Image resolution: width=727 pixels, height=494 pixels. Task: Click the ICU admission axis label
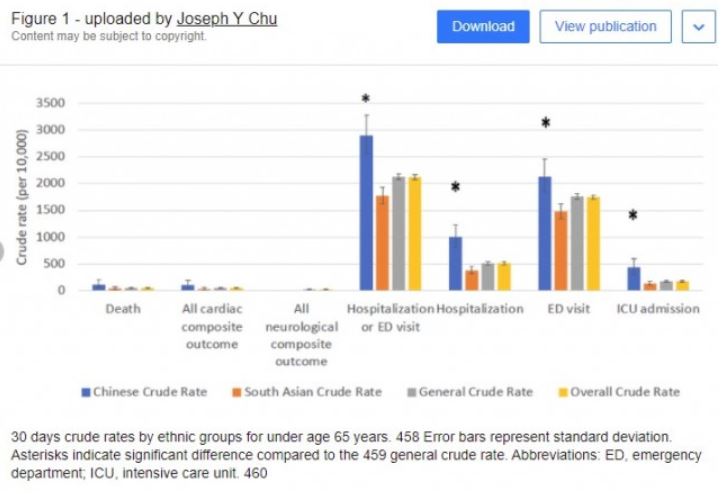657,309
